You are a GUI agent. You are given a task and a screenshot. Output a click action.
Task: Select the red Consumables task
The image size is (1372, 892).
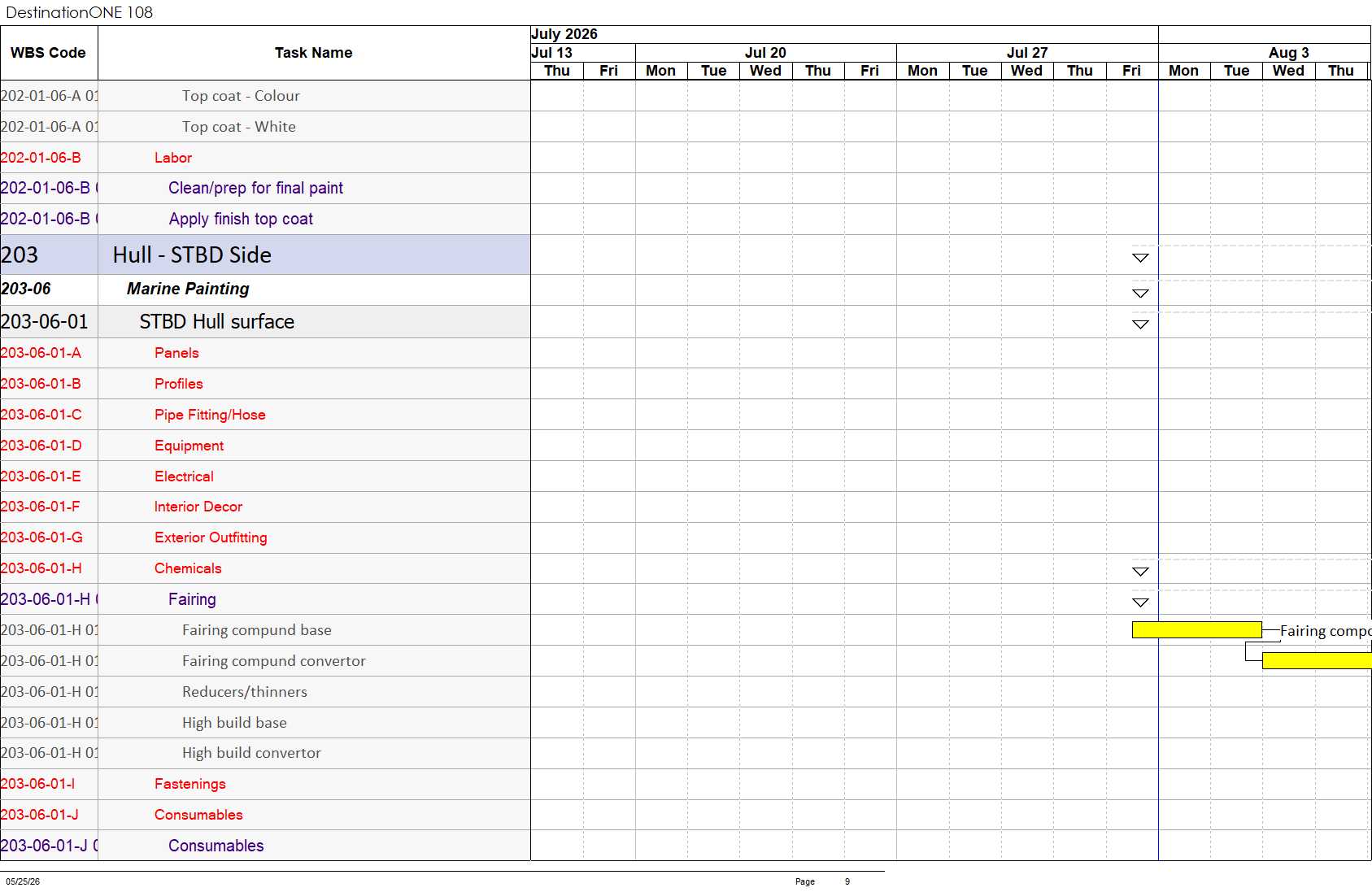(198, 815)
